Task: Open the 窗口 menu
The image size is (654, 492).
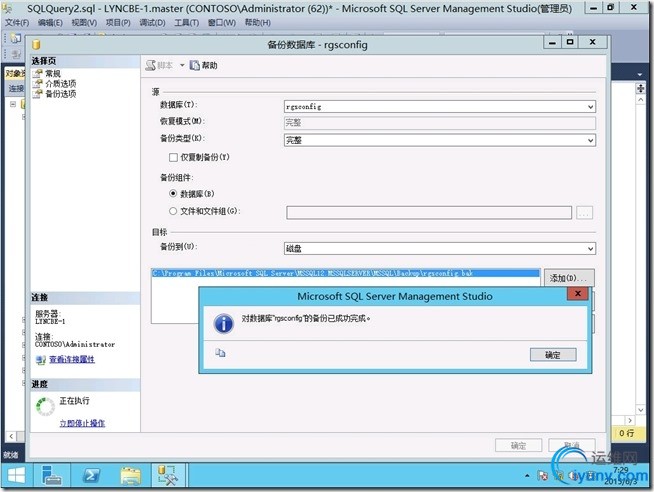Action: point(221,23)
